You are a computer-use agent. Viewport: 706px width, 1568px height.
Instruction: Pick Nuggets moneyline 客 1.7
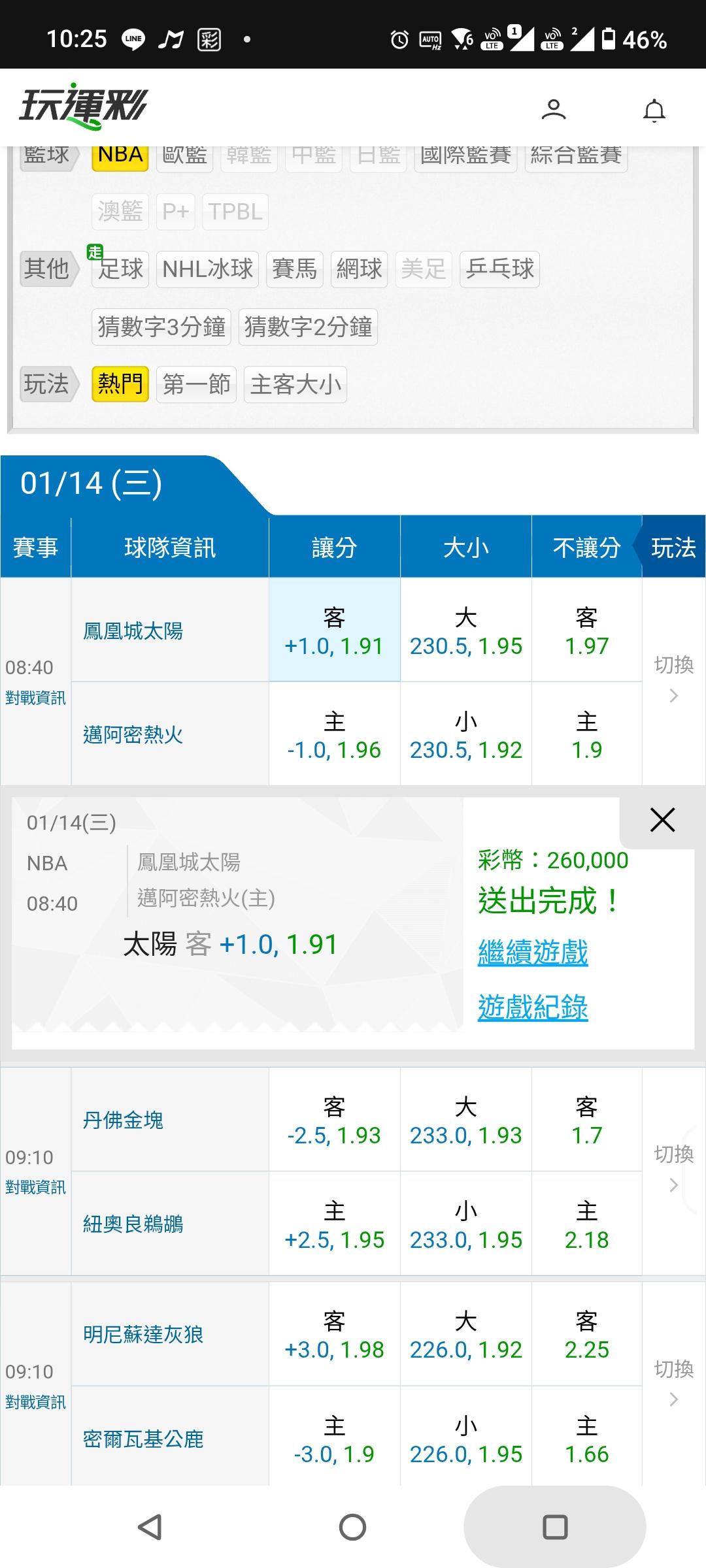[586, 1120]
